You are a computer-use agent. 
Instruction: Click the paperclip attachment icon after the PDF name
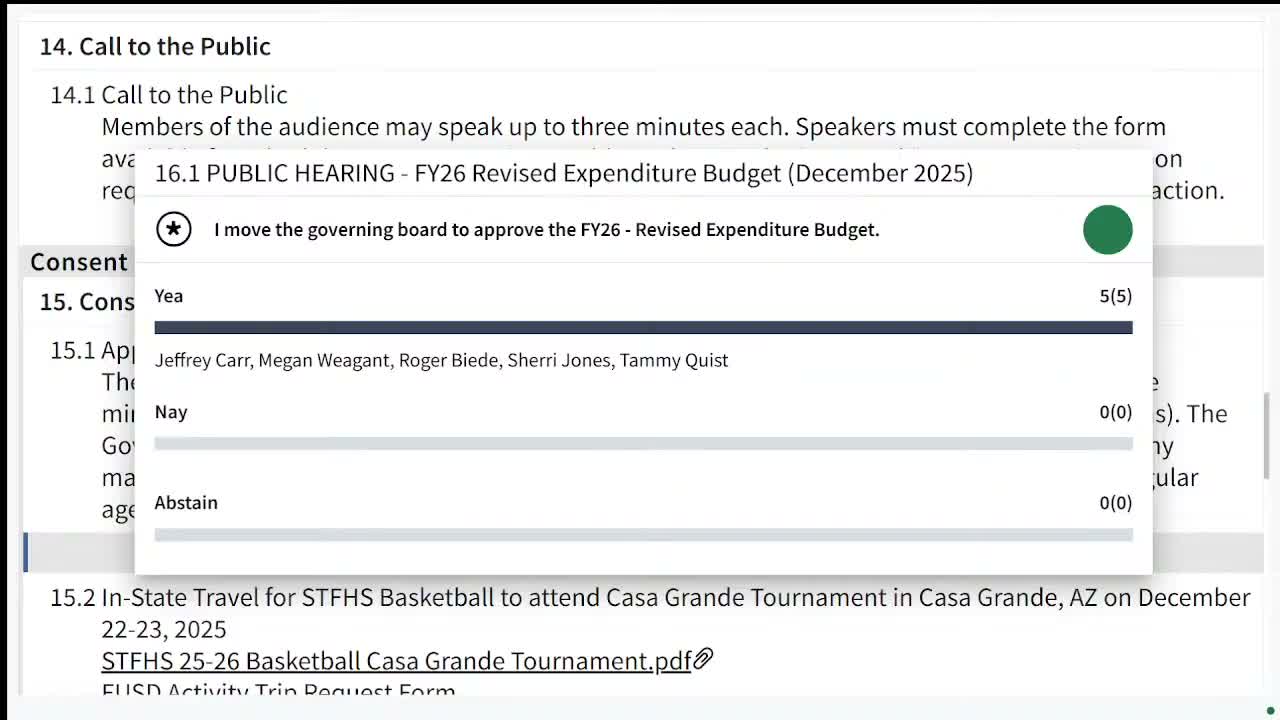pyautogui.click(x=703, y=659)
